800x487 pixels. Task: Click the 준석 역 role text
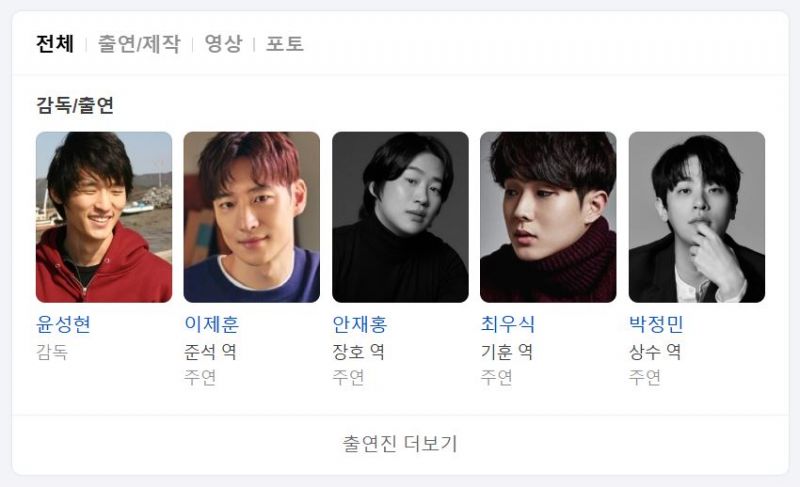[x=210, y=352]
